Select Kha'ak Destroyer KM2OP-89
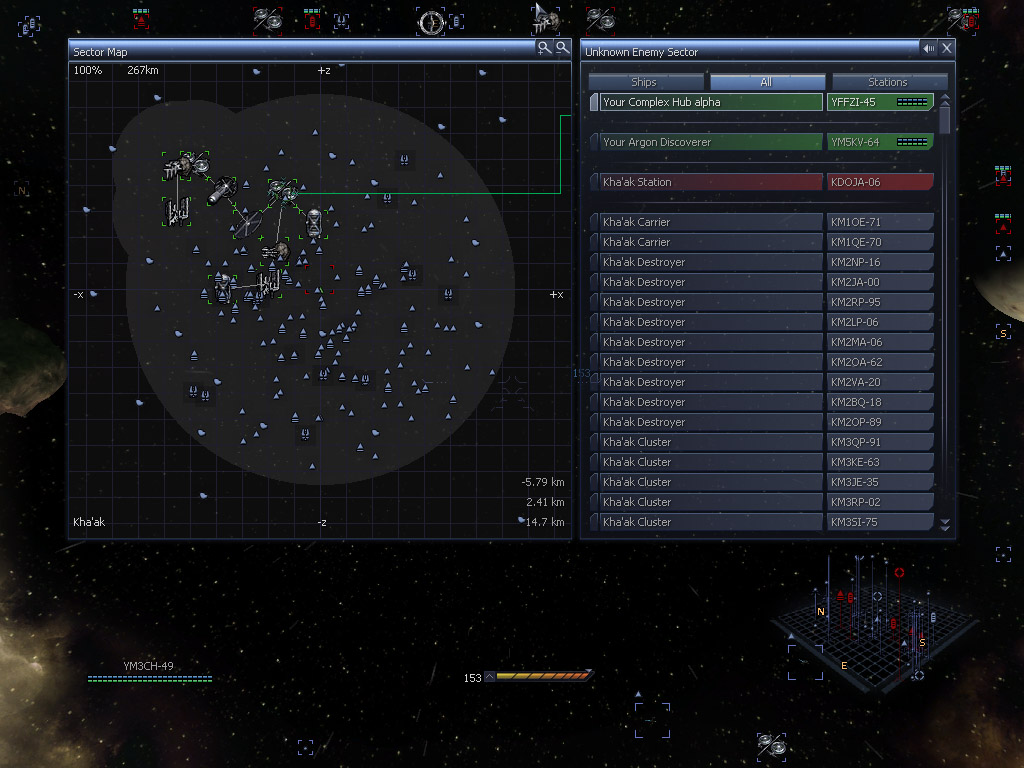 pos(761,423)
